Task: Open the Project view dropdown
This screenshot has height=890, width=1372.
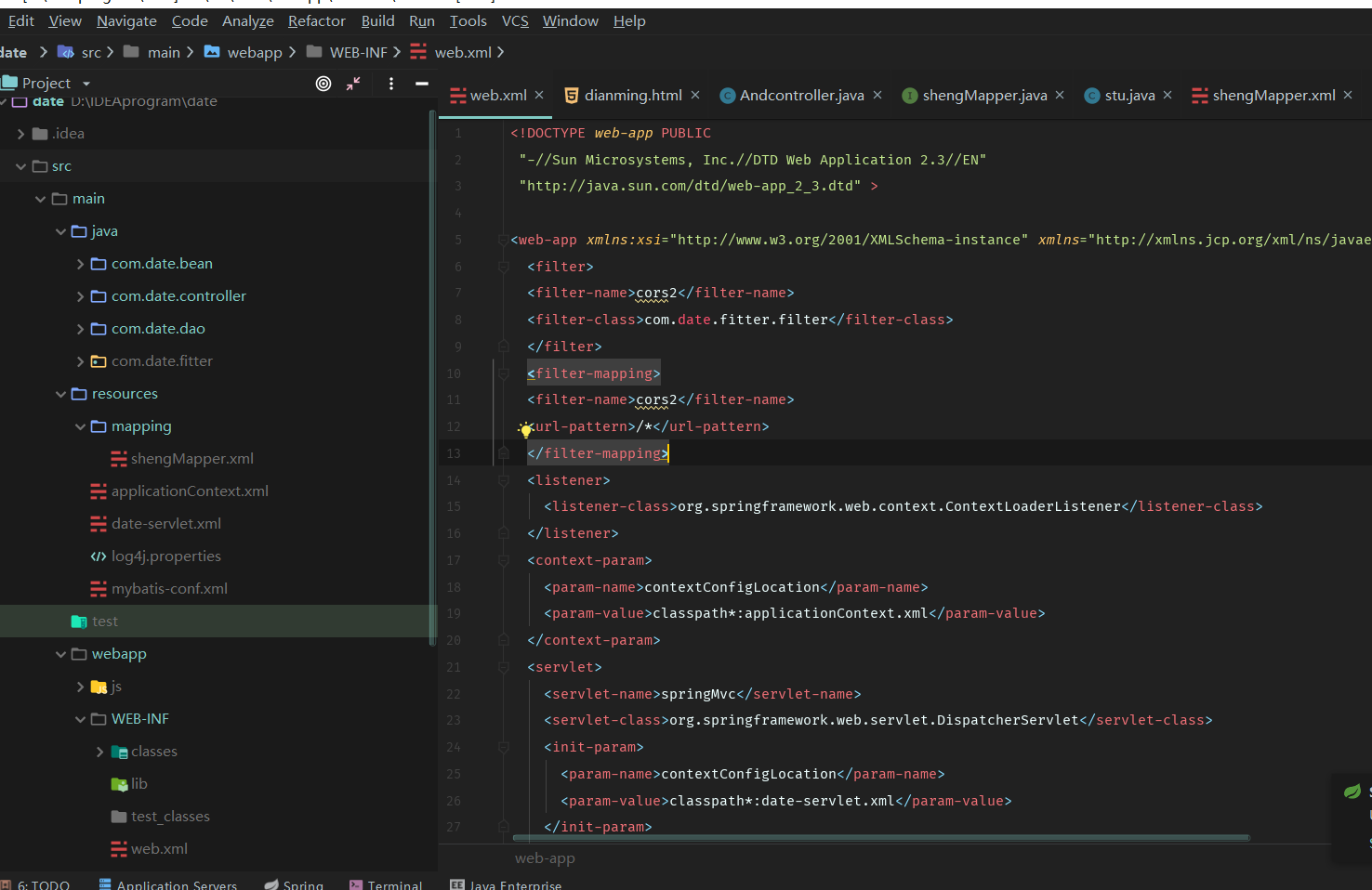Action: coord(86,84)
